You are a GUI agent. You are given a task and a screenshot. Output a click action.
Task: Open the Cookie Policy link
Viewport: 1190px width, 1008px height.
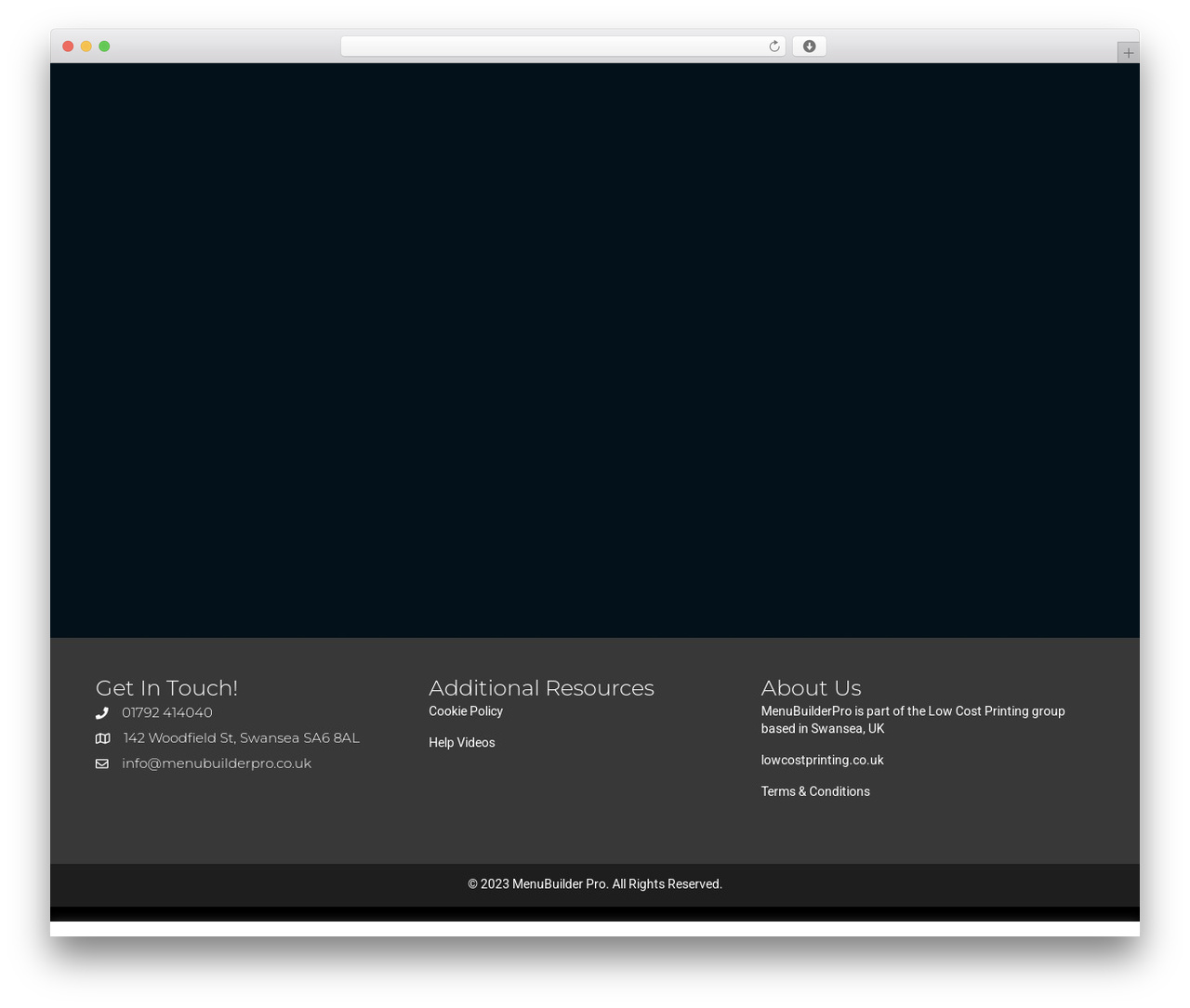point(466,711)
